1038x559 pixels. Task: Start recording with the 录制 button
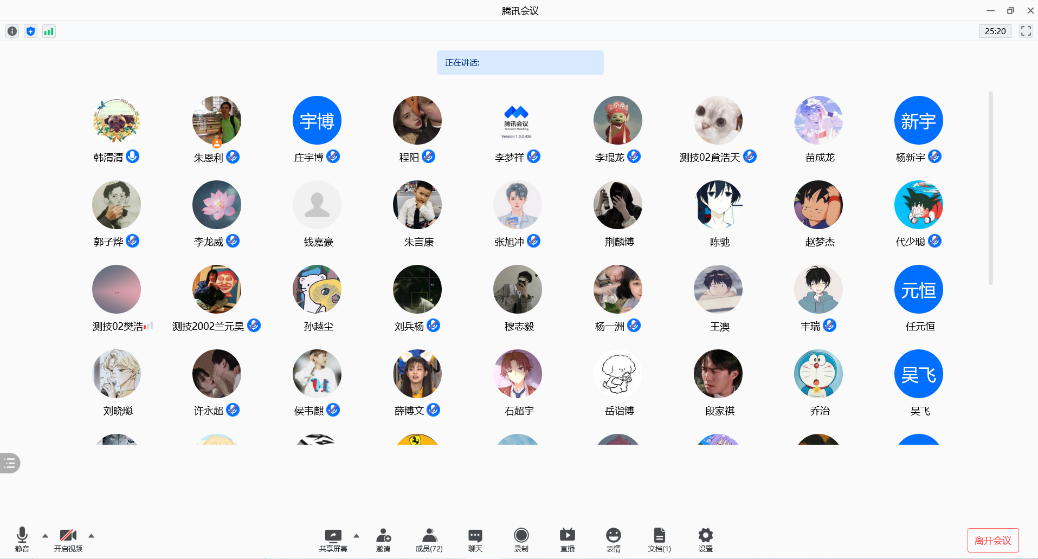(521, 540)
